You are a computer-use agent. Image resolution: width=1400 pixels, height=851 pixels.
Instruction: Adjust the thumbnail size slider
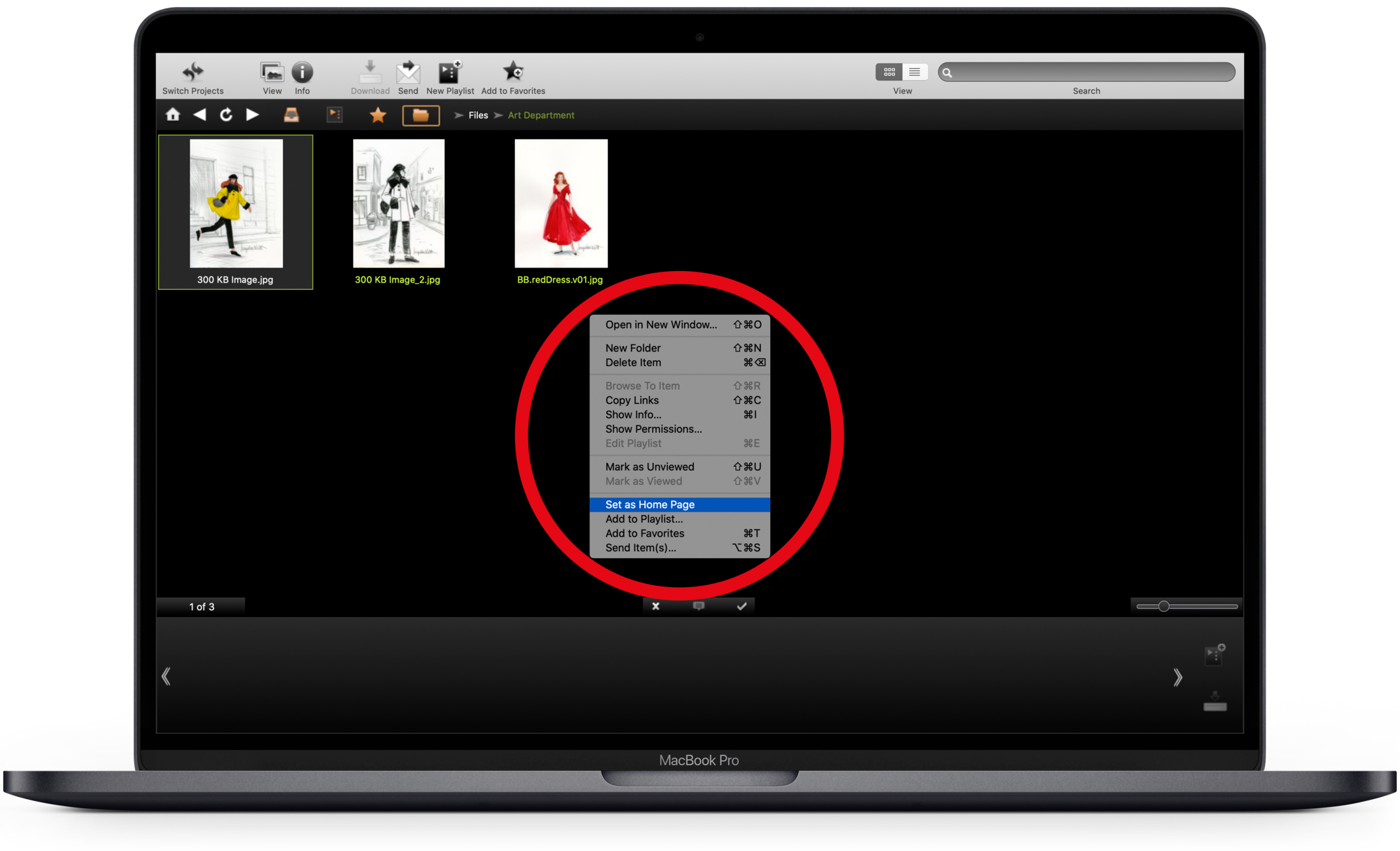pos(1164,606)
